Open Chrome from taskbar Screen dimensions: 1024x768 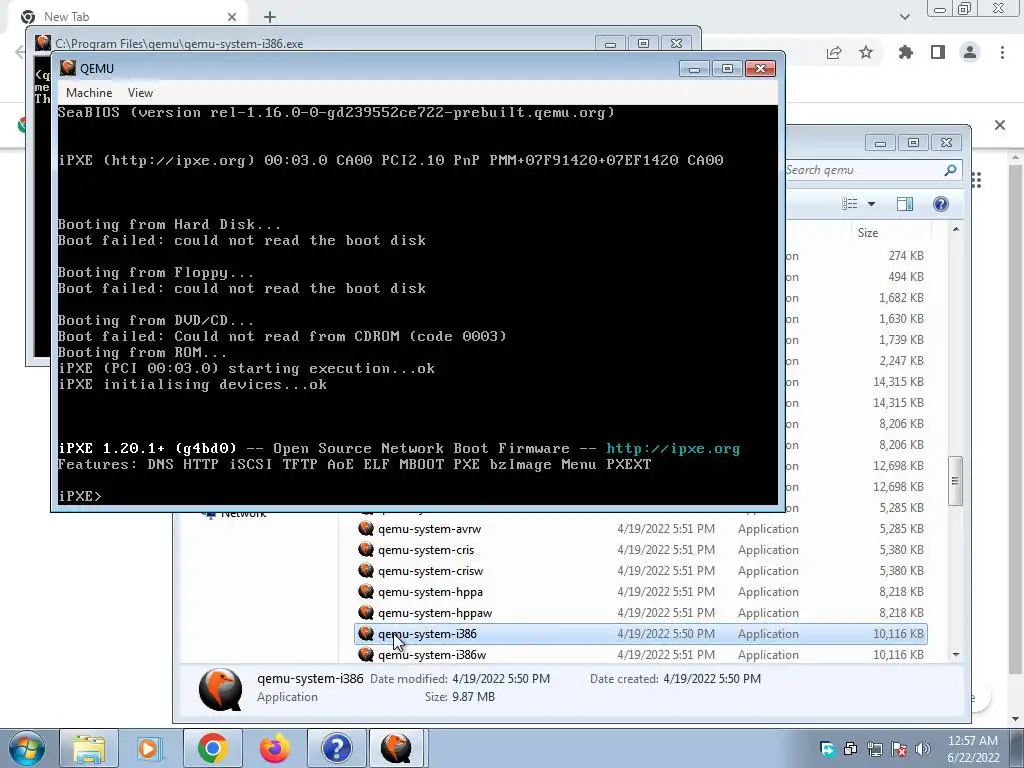pos(212,748)
